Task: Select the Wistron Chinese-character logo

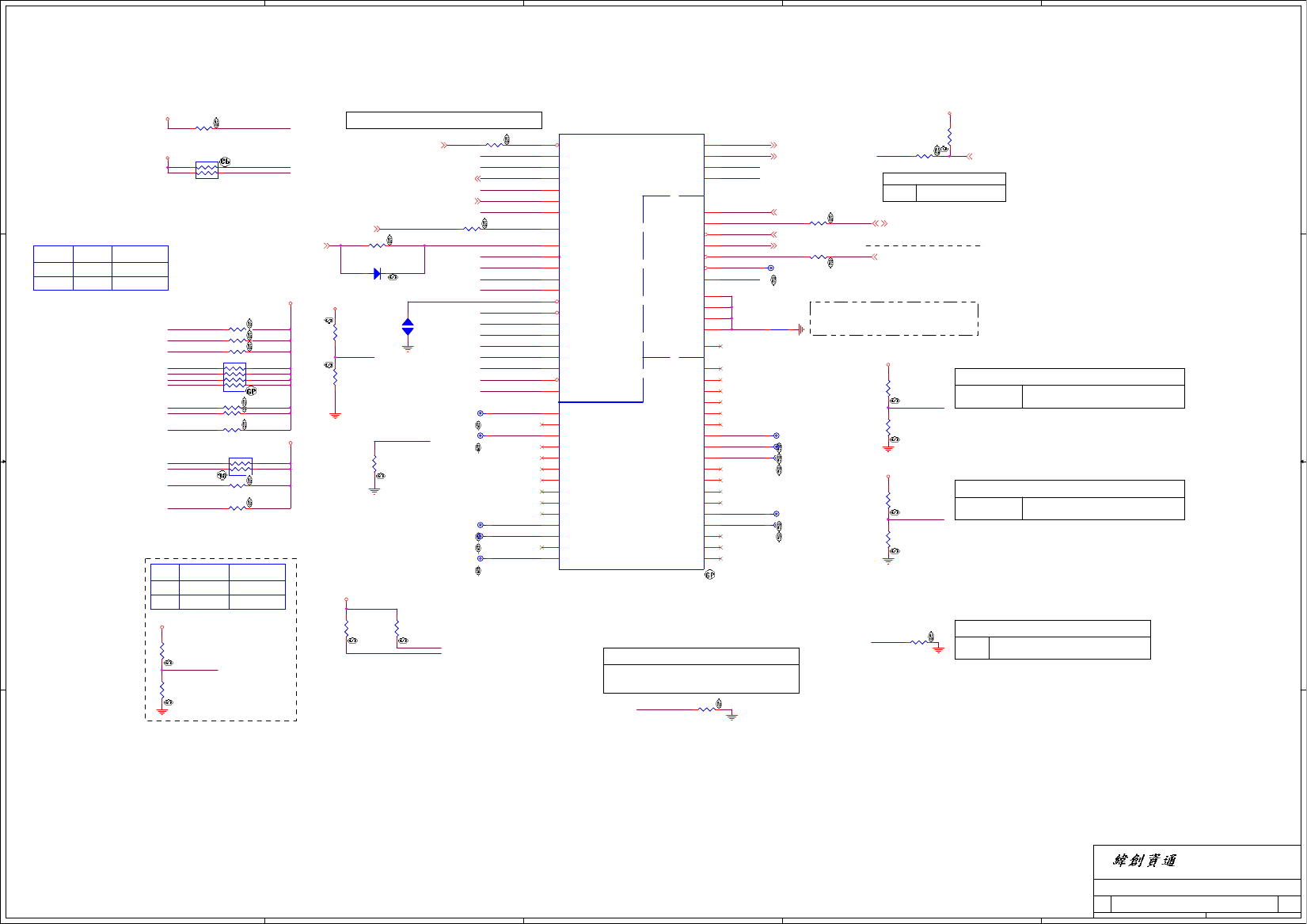Action: [x=1145, y=861]
